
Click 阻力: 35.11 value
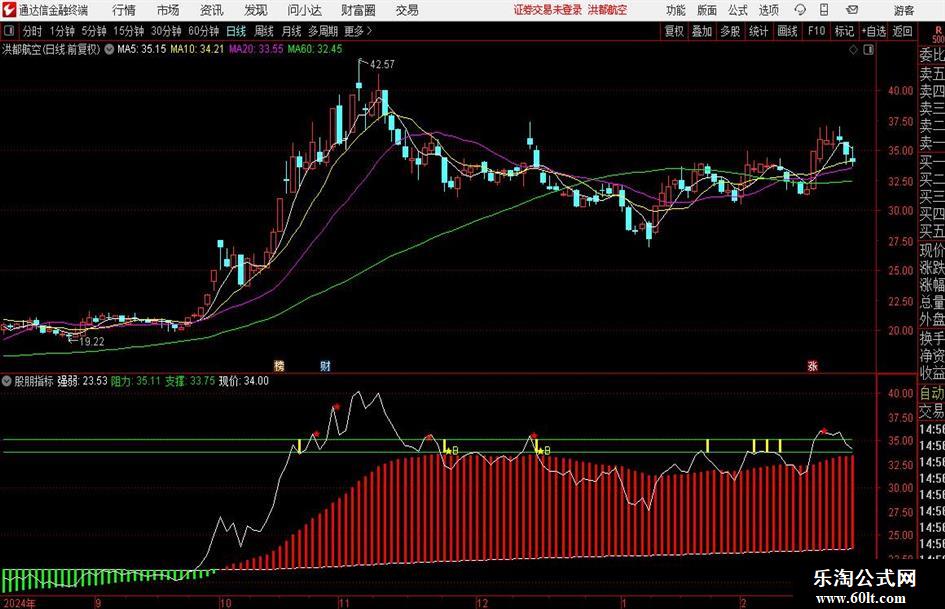click(136, 381)
